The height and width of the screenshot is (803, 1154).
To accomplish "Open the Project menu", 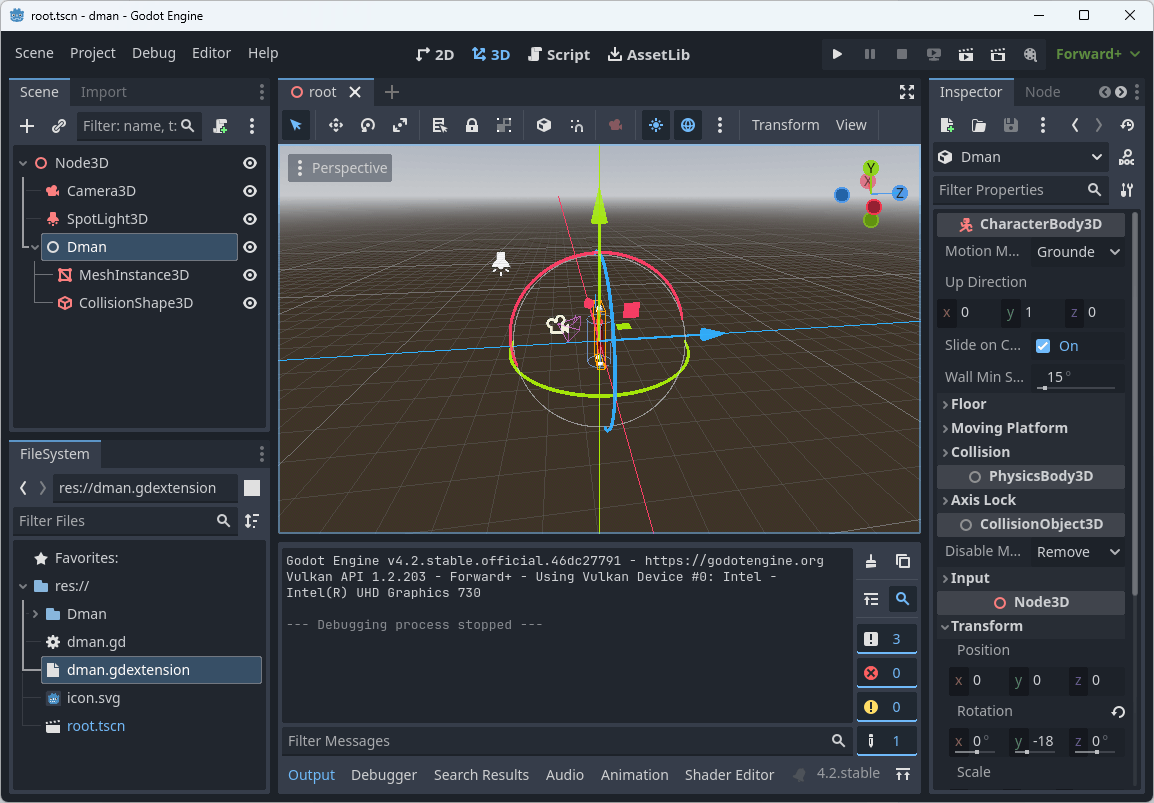I will tap(93, 53).
